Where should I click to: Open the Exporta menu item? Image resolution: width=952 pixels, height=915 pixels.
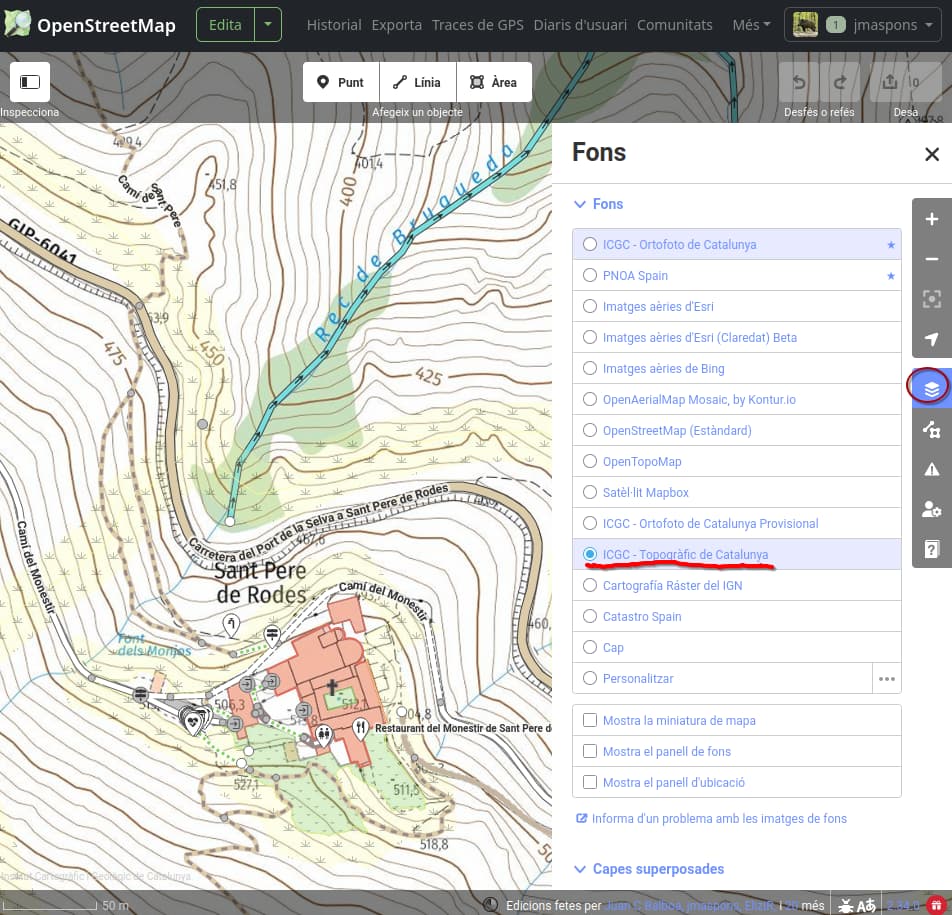(396, 25)
